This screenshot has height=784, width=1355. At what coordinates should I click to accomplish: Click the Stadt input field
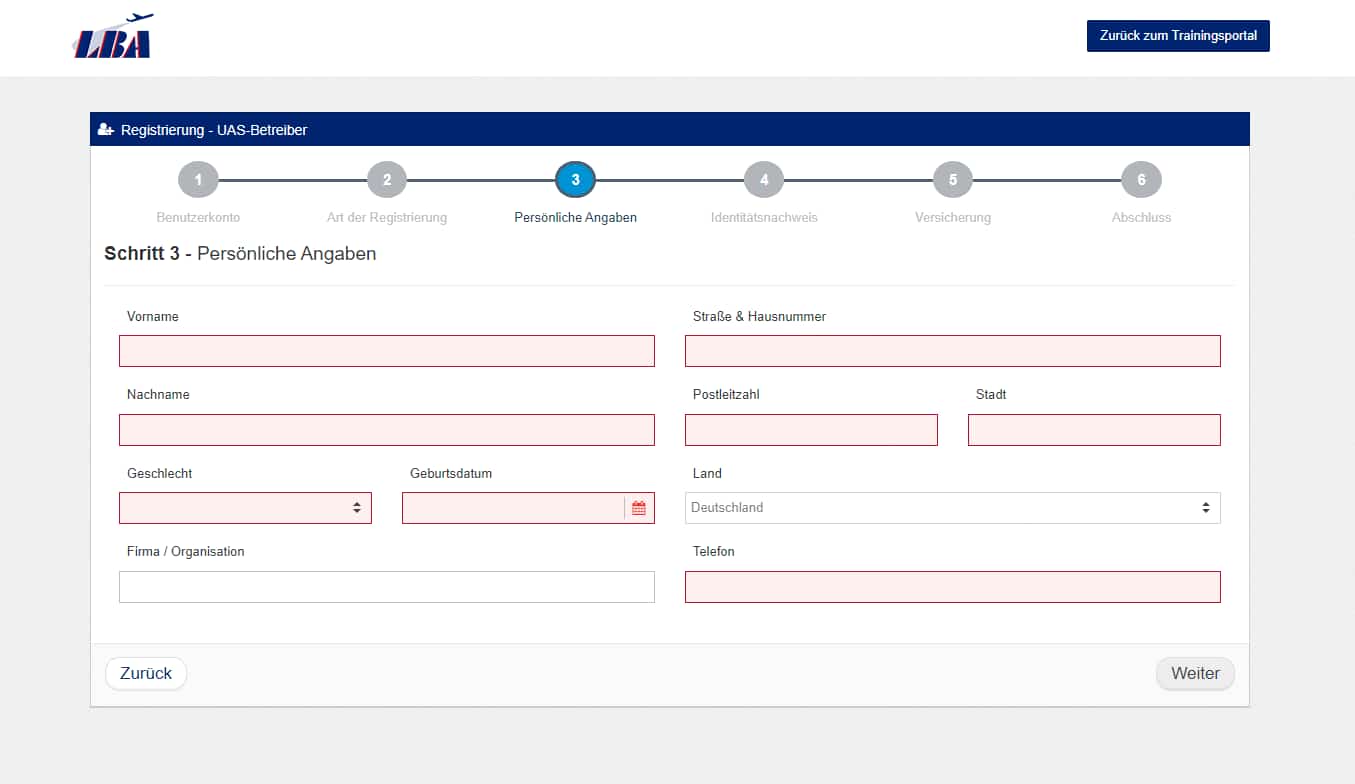click(1094, 430)
